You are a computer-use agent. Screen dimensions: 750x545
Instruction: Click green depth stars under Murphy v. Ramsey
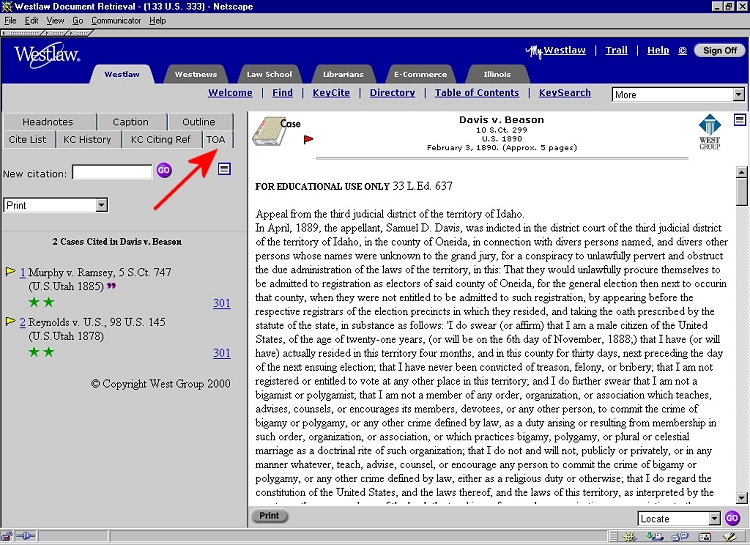coord(41,302)
